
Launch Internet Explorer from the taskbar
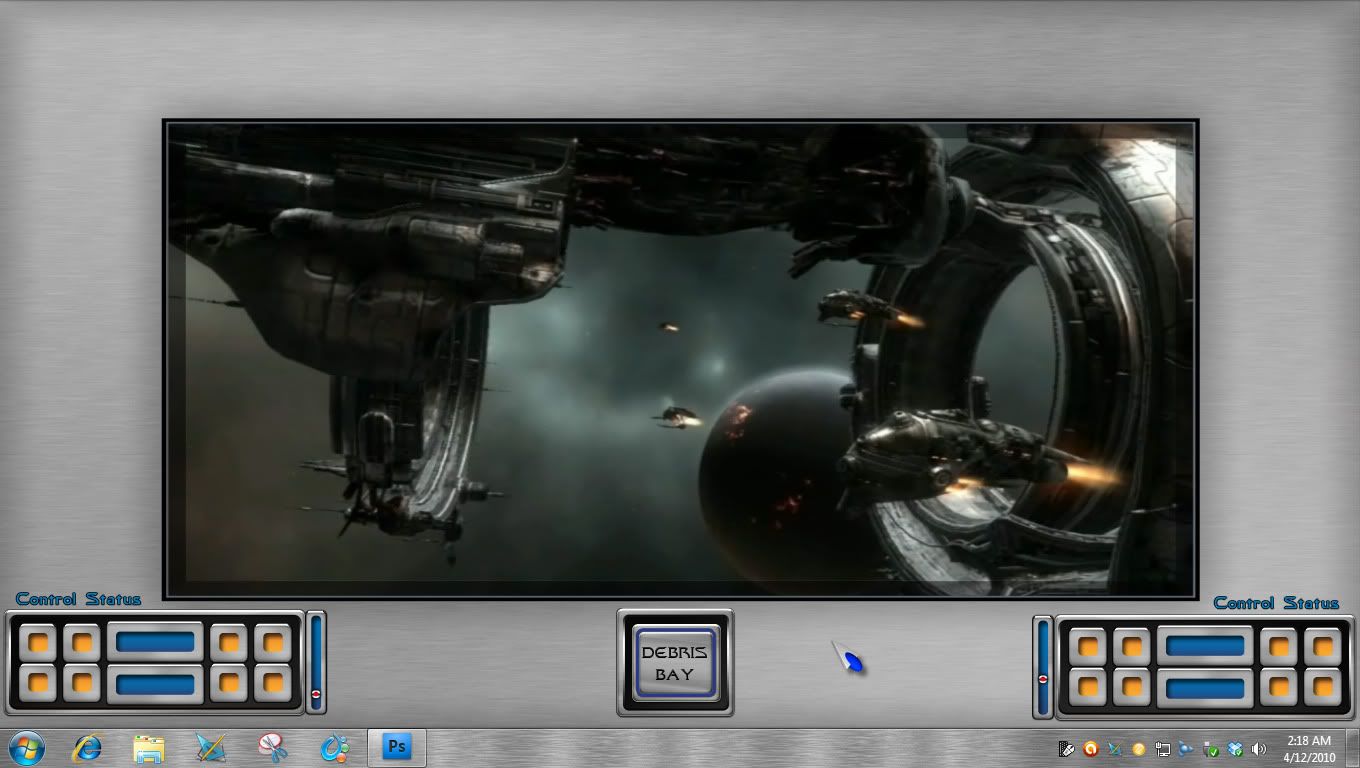click(x=88, y=748)
